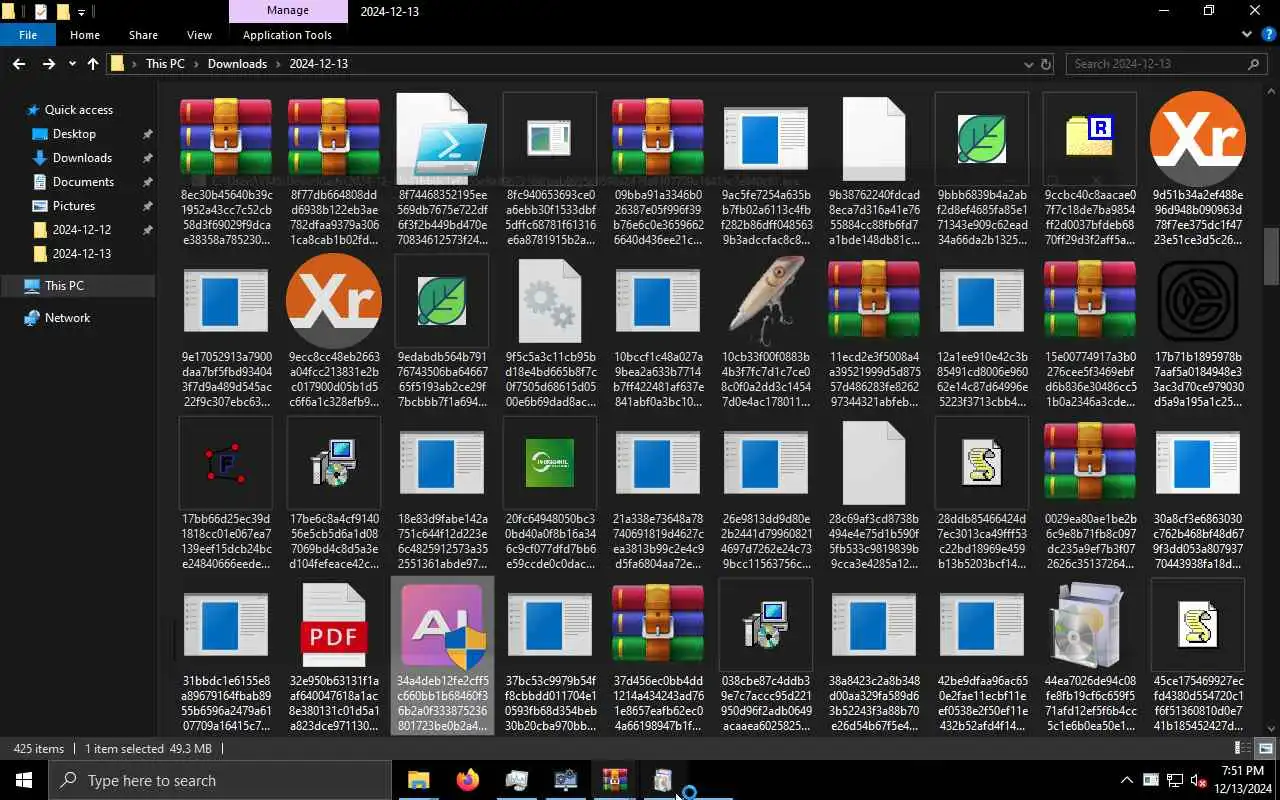Image resolution: width=1280 pixels, height=800 pixels.
Task: Select WinRAR archive 0029ea80ae1be2b
Action: point(1090,494)
